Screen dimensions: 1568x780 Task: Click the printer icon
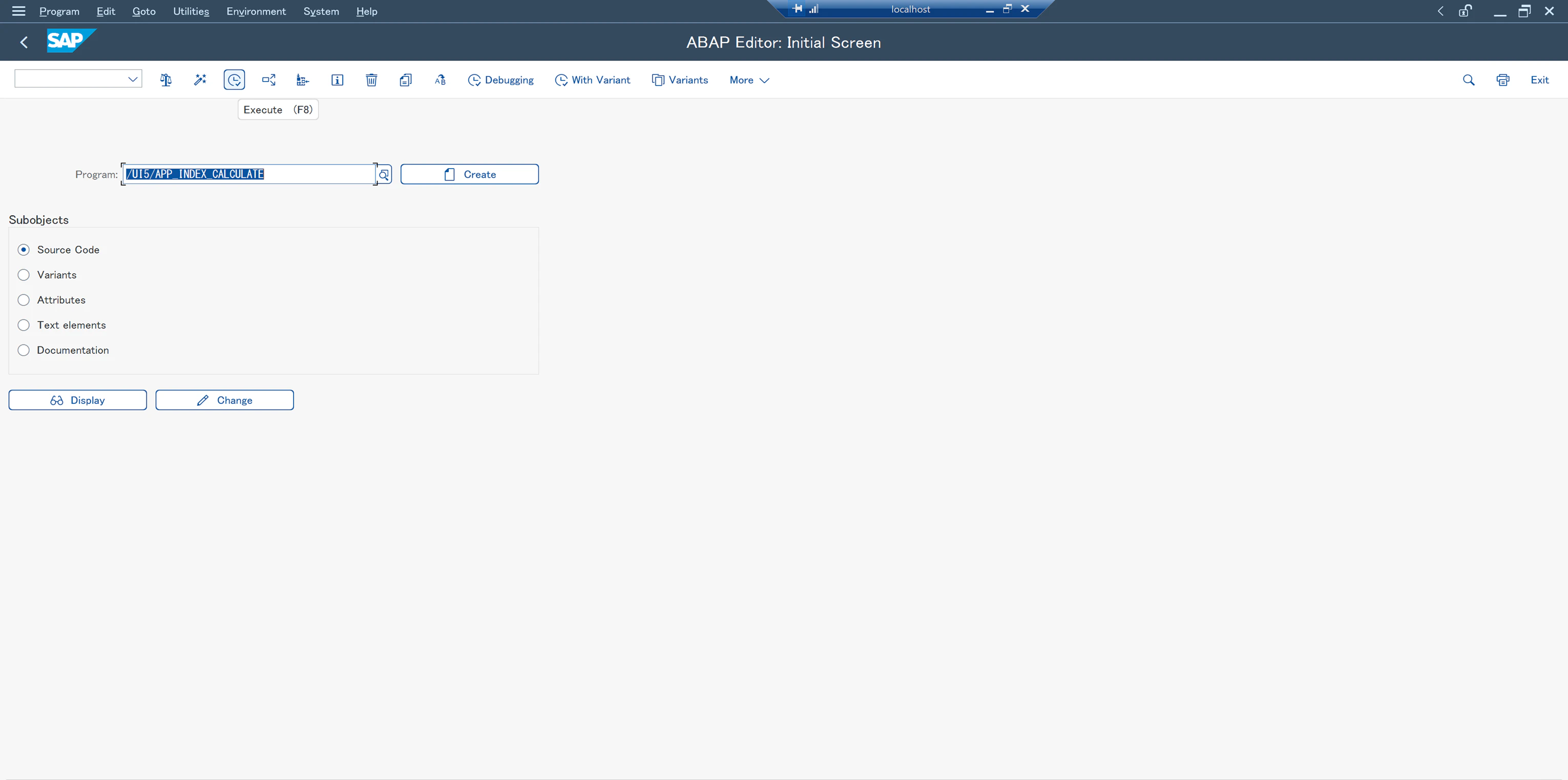coord(1503,80)
